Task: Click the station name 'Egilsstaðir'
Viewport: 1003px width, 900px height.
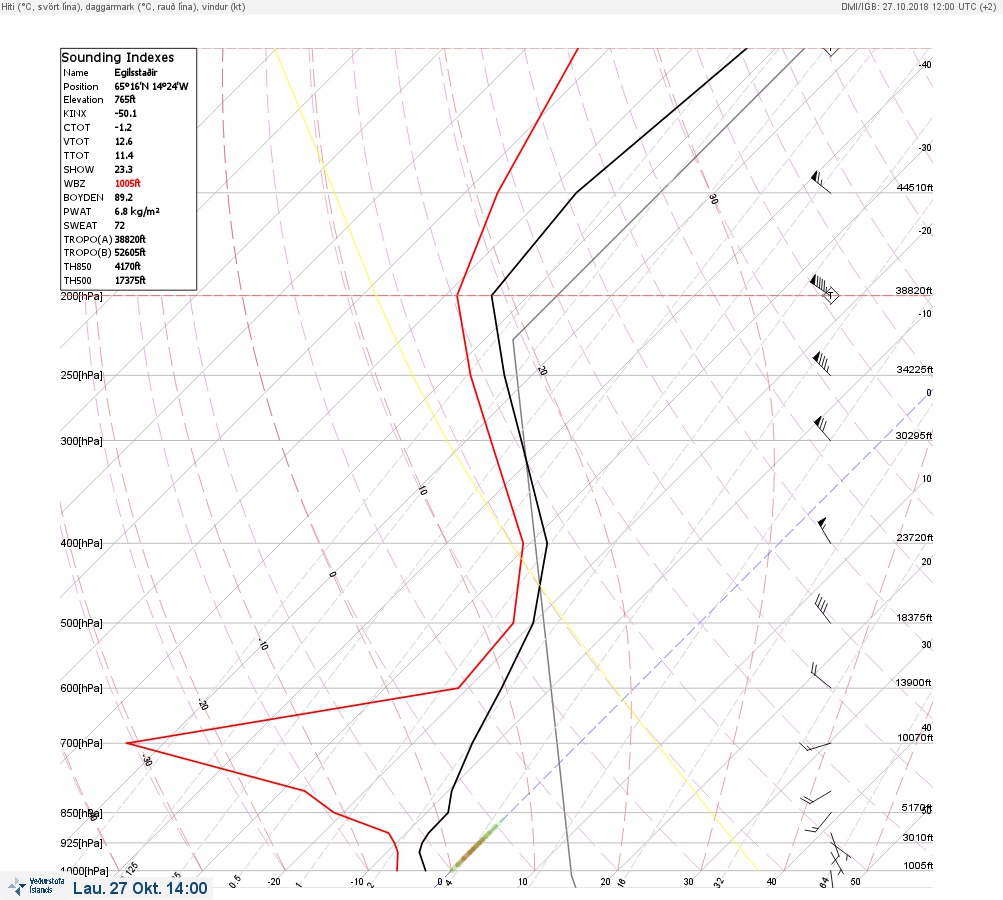Action: coord(136,72)
